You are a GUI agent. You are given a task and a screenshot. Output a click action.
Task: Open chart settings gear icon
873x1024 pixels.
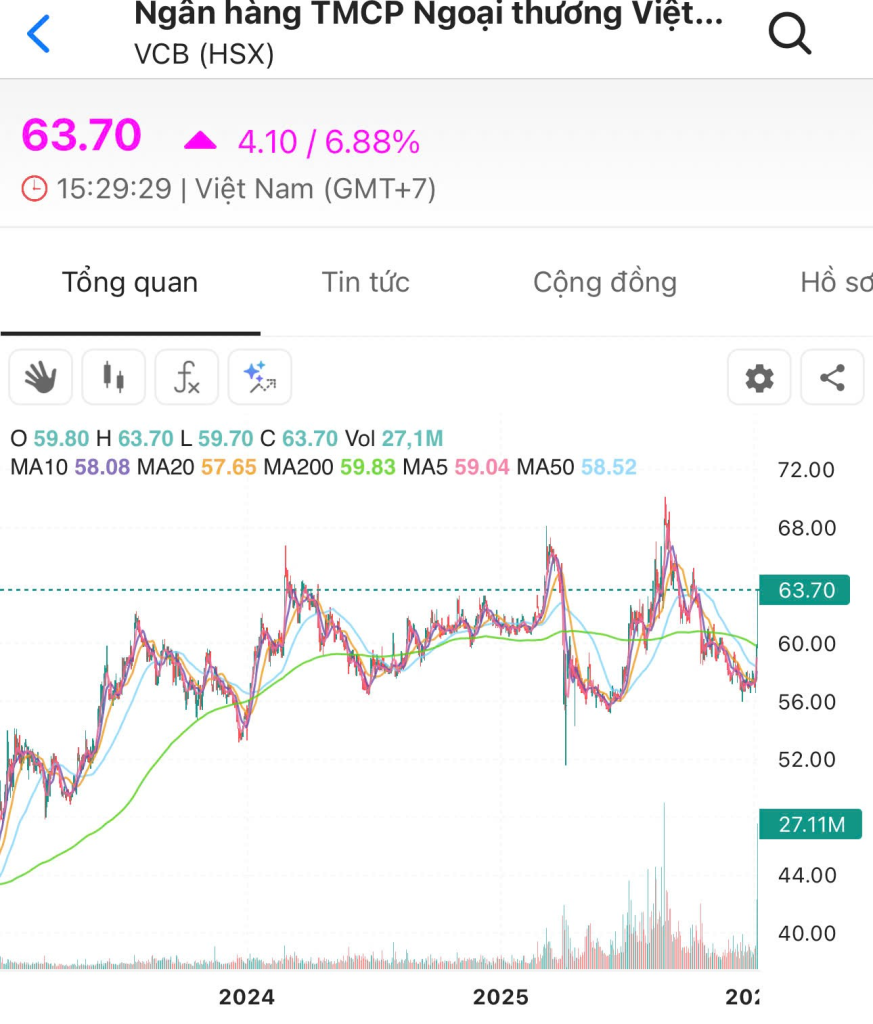pos(759,378)
